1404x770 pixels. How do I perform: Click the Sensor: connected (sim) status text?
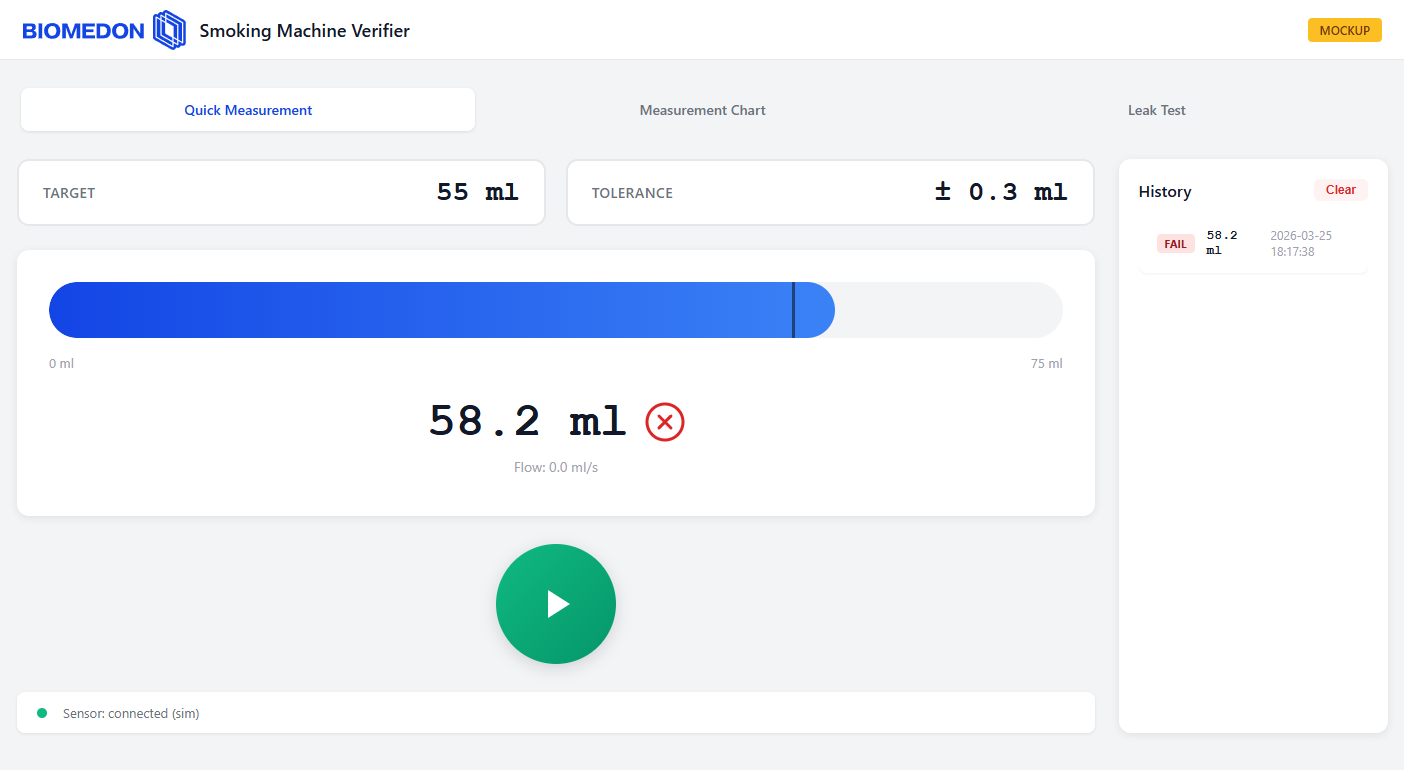pyautogui.click(x=131, y=714)
